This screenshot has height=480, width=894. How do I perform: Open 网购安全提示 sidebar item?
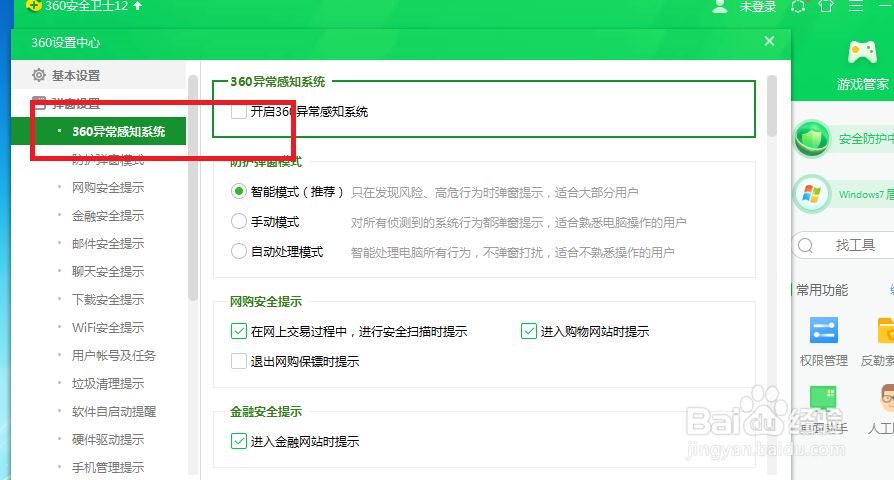pos(108,188)
